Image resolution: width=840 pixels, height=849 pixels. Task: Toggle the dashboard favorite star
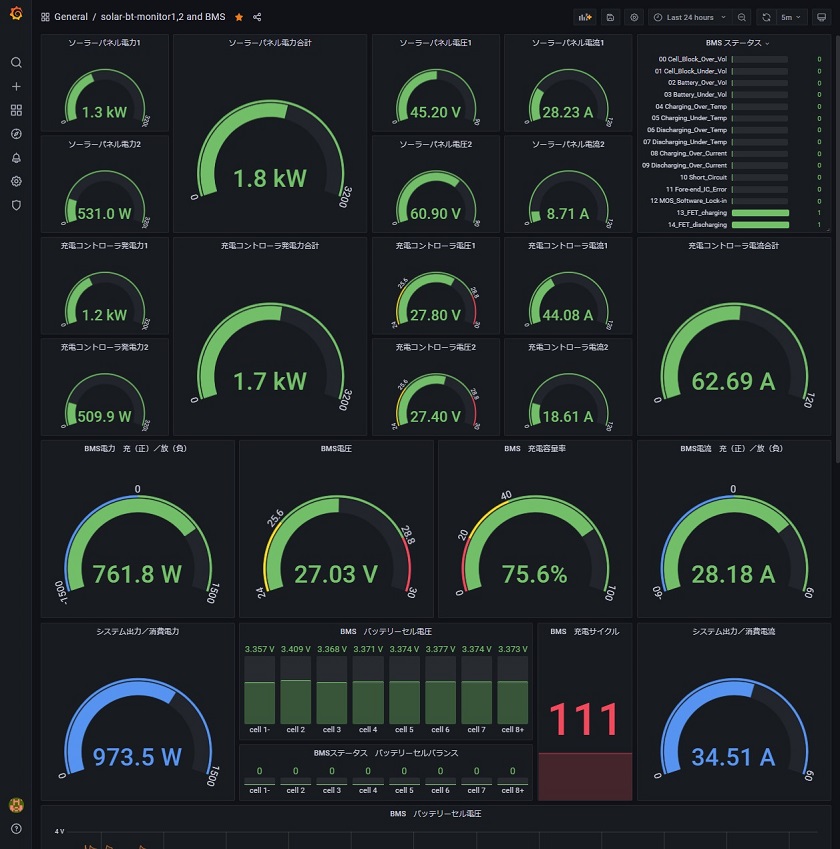coord(239,17)
